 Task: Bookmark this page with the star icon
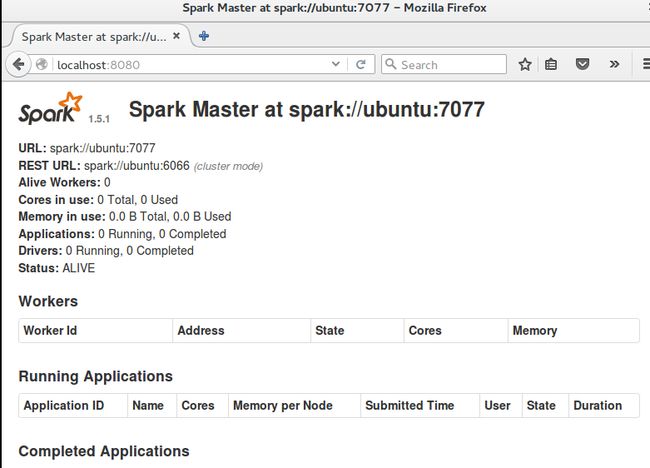(525, 64)
